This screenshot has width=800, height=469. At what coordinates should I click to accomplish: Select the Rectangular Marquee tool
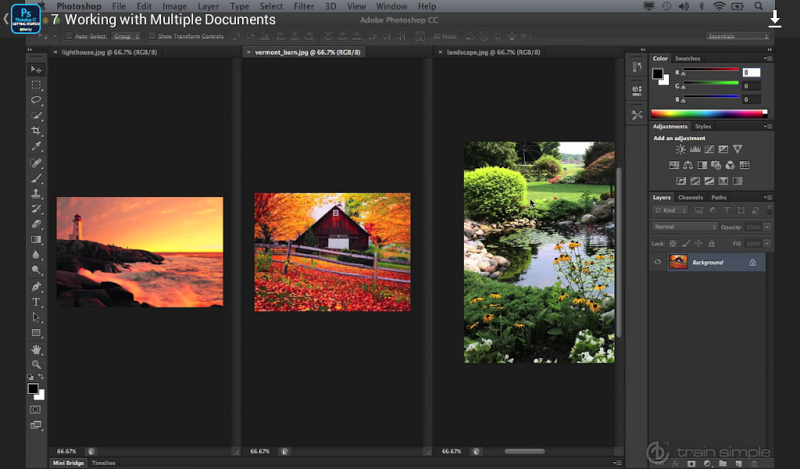pyautogui.click(x=36, y=85)
